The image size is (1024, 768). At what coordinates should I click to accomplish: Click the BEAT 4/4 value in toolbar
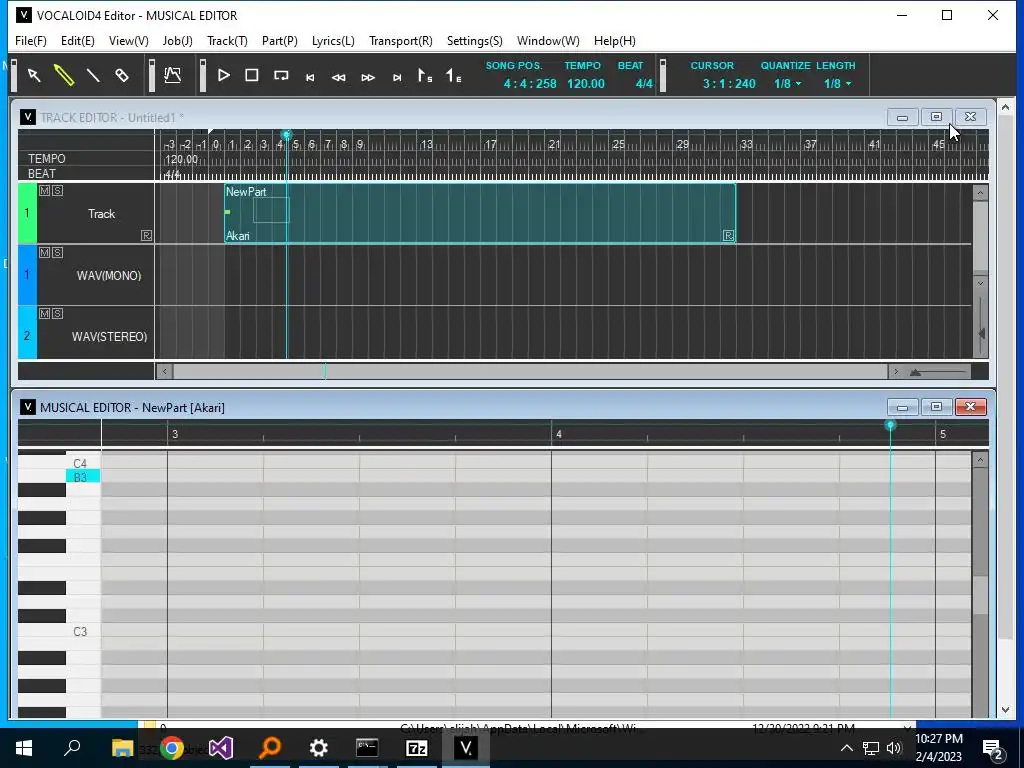(644, 84)
